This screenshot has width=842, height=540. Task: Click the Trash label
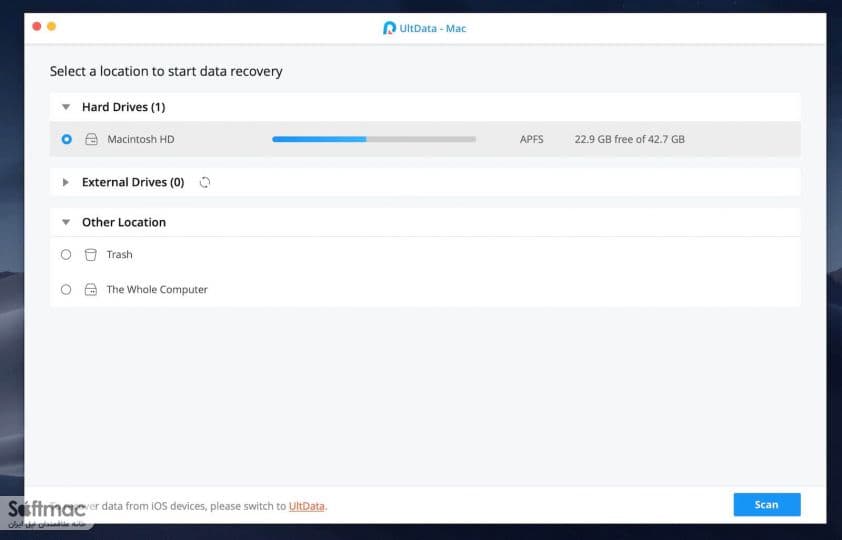tap(119, 254)
